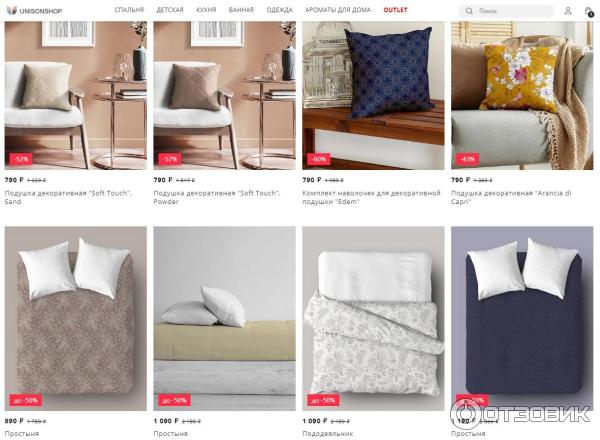This screenshot has width=600, height=440.
Task: Click into the search field
Action: click(x=506, y=11)
